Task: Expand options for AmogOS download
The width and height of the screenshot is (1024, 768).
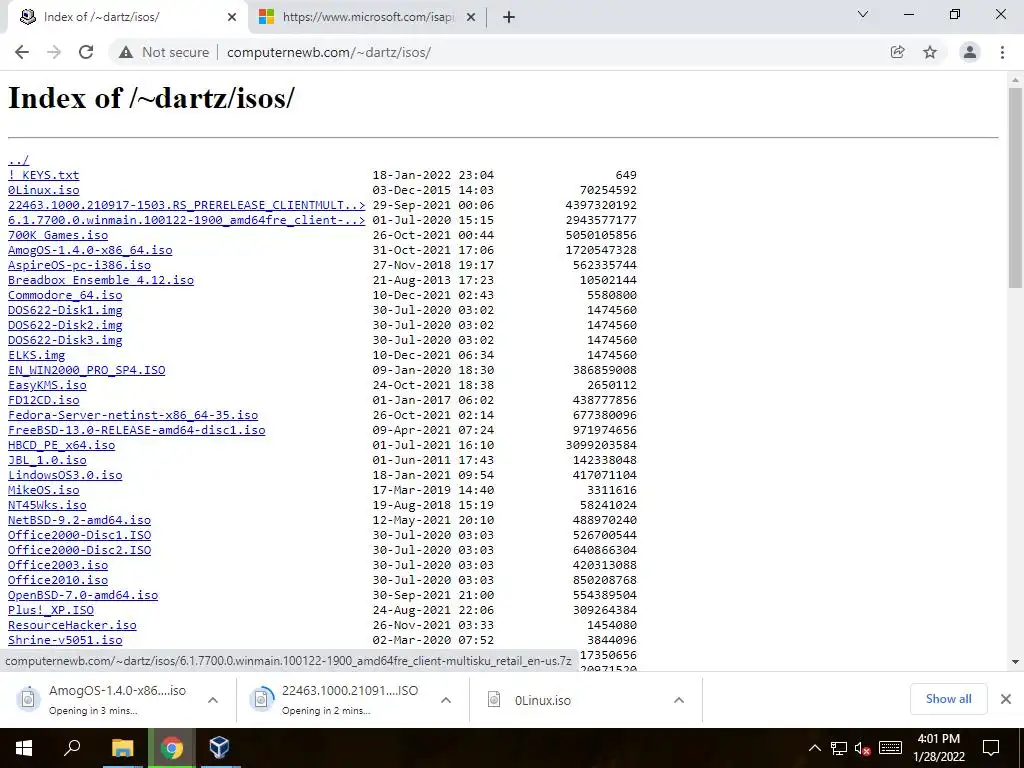Action: (x=213, y=700)
